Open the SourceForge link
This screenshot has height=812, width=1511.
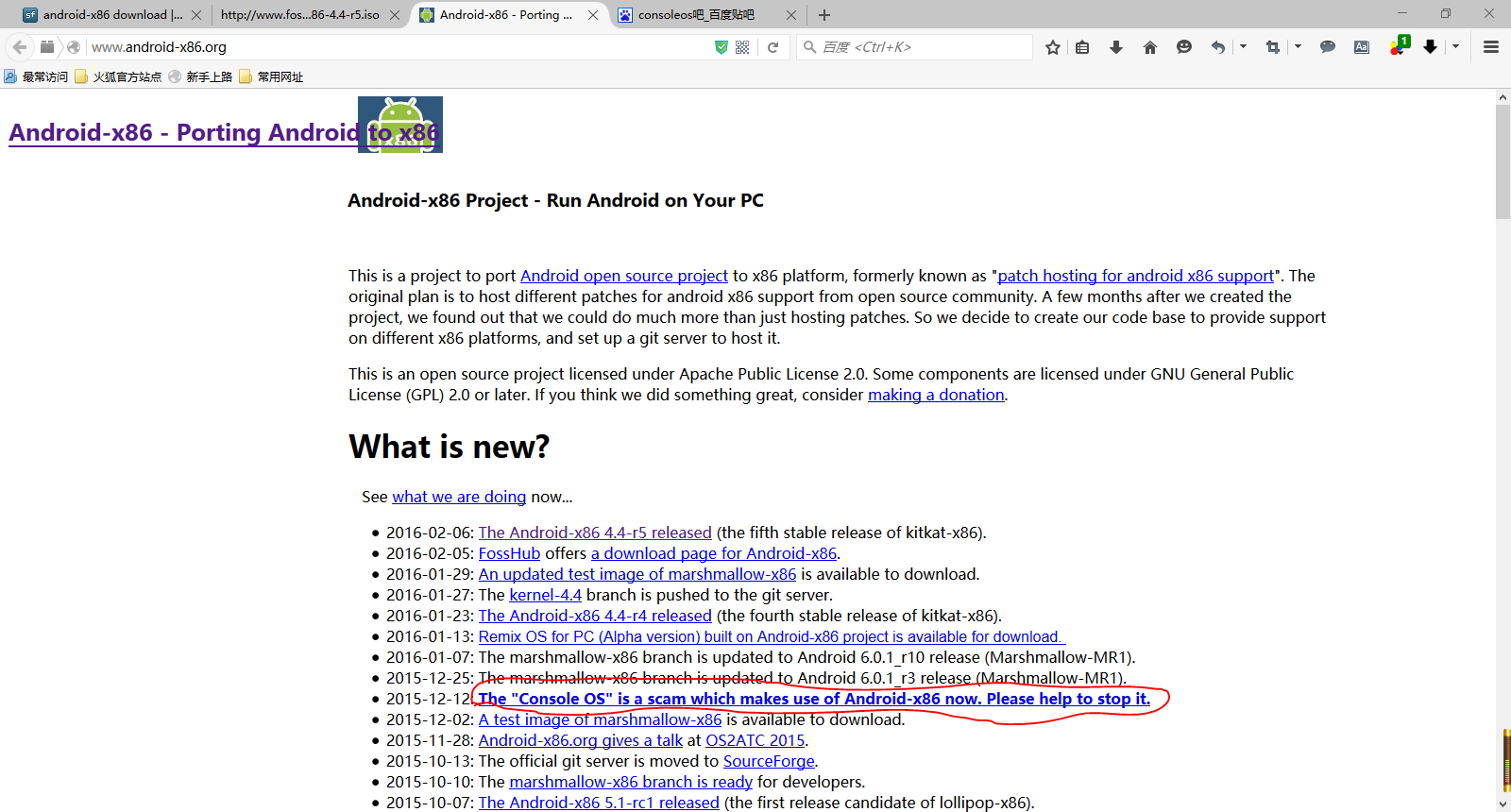click(x=769, y=761)
